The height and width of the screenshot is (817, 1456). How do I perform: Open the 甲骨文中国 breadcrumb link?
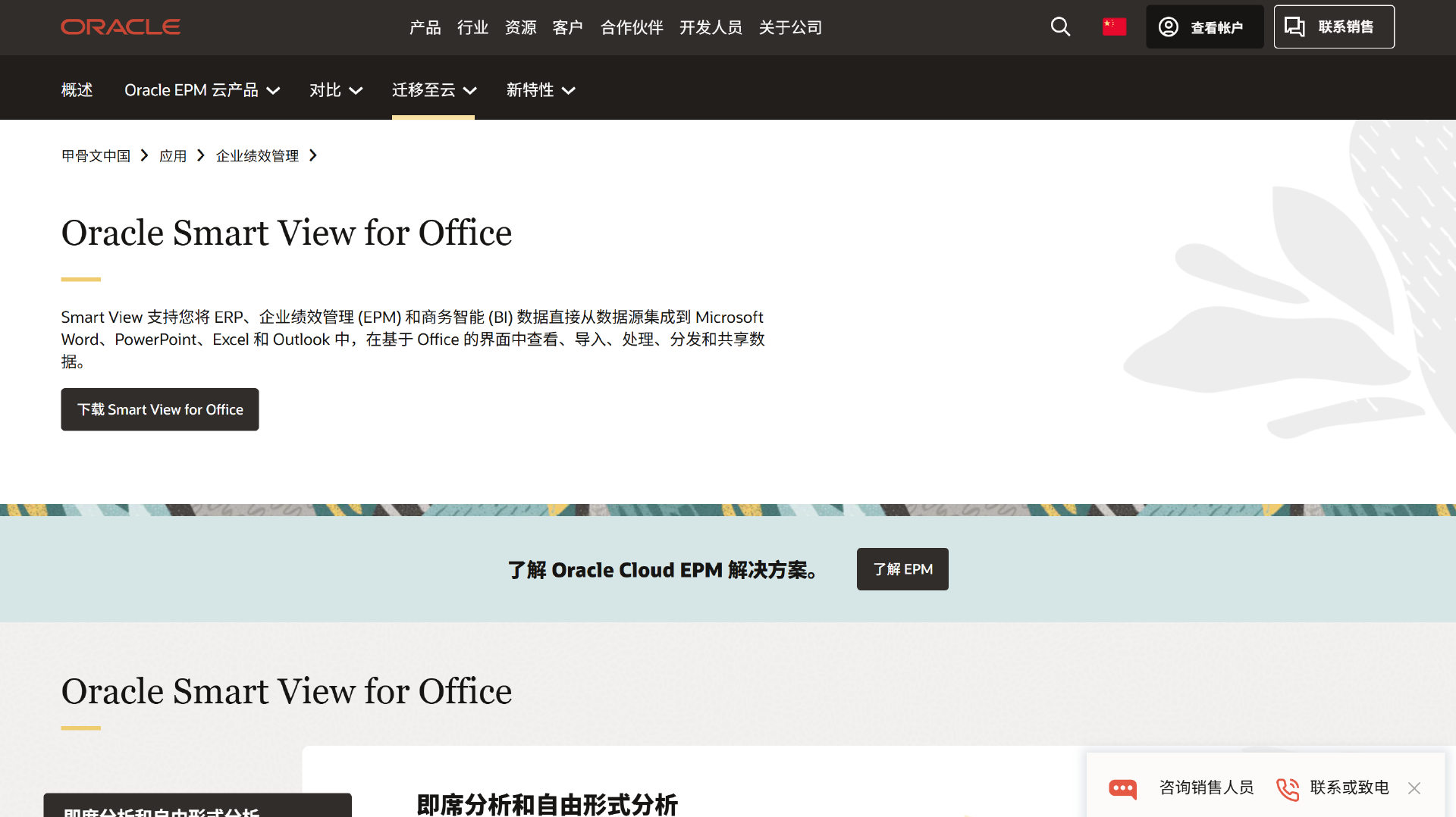(x=95, y=155)
